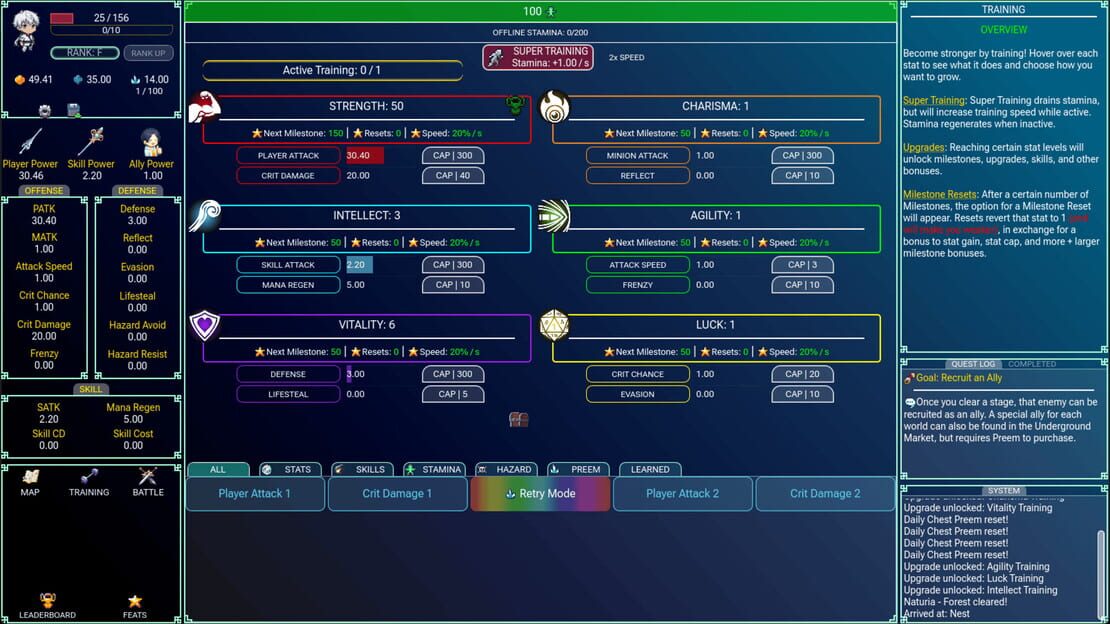
Task: Click the Player Attack progress bar
Action: [365, 155]
